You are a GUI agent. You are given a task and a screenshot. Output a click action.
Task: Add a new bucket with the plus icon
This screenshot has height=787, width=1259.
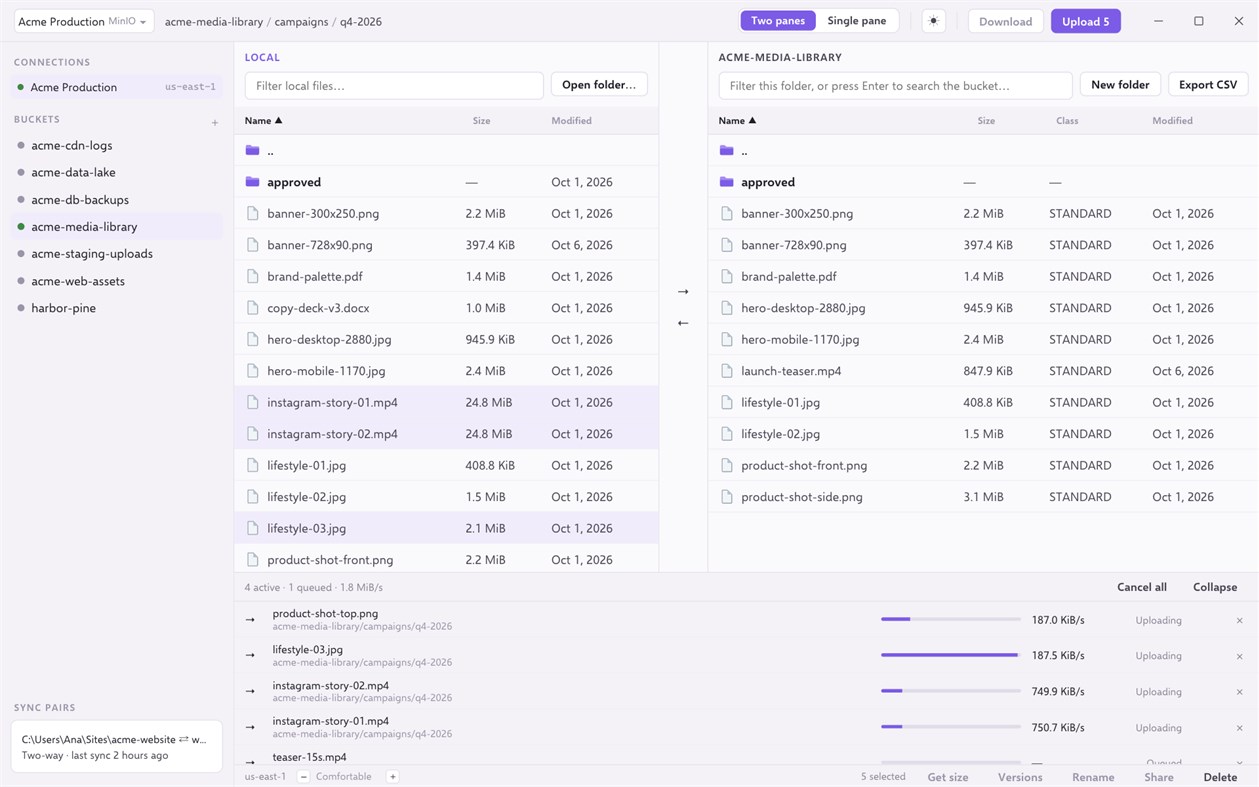coord(214,123)
